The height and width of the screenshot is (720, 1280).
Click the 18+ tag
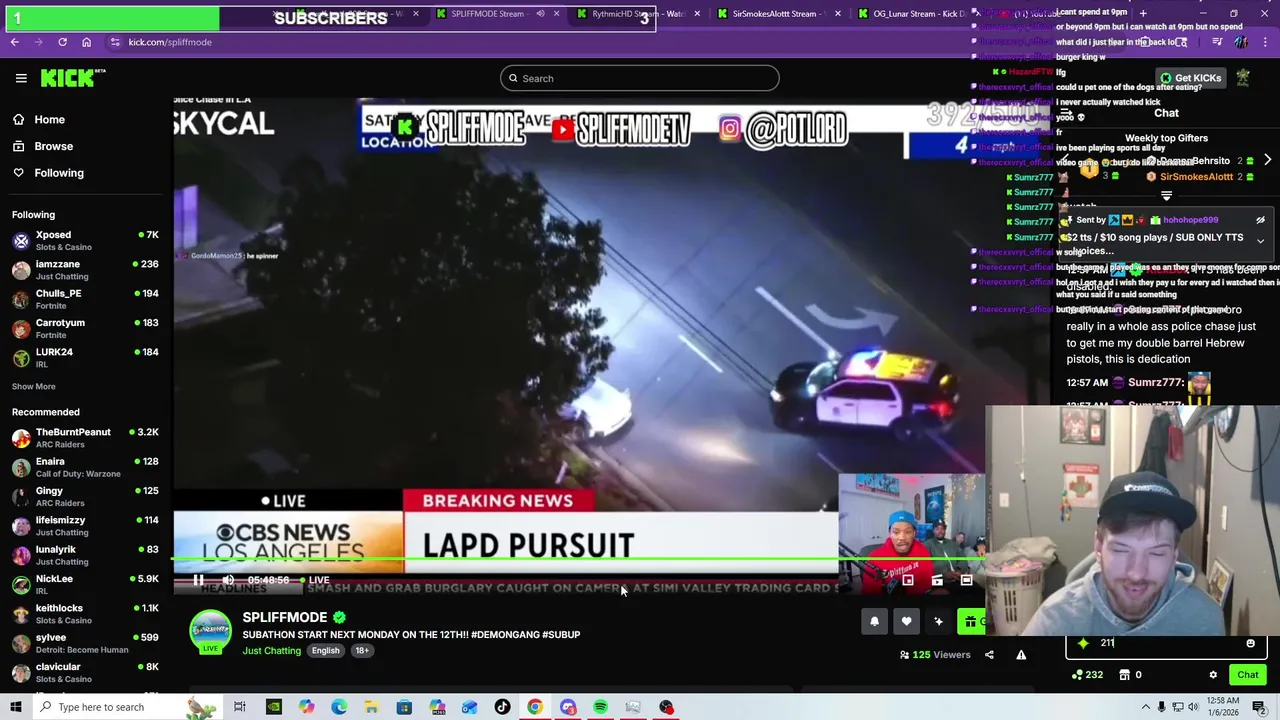(x=362, y=651)
